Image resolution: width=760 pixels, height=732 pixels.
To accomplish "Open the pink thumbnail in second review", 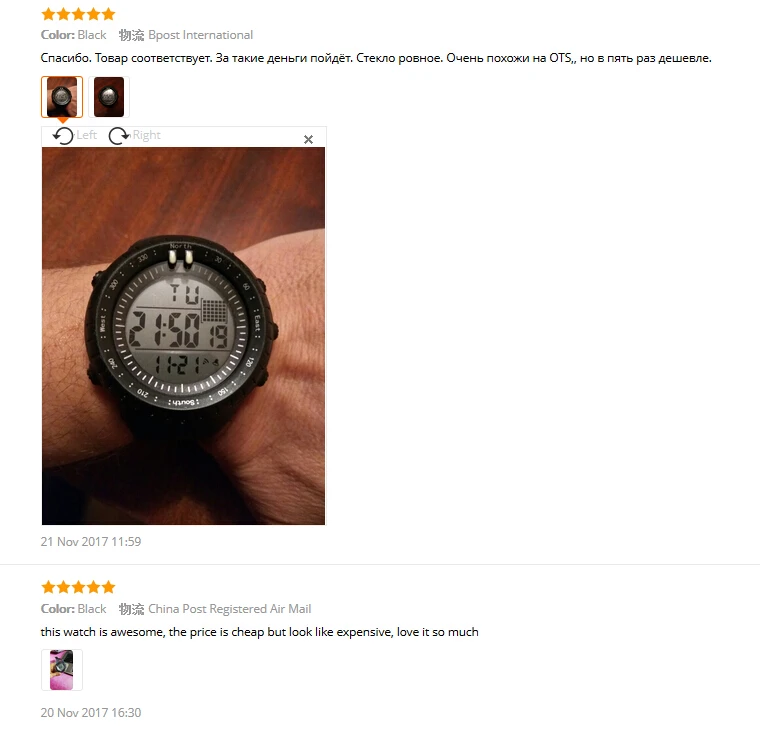I will (62, 670).
